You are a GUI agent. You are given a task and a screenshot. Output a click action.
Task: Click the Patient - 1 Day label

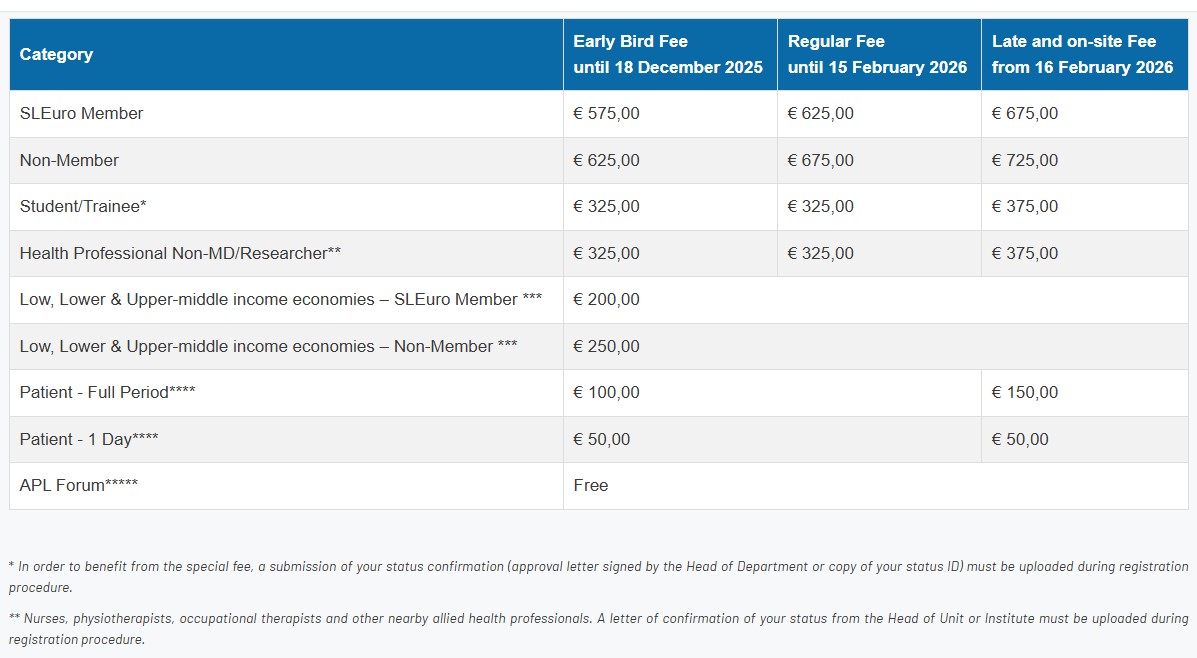coord(89,440)
